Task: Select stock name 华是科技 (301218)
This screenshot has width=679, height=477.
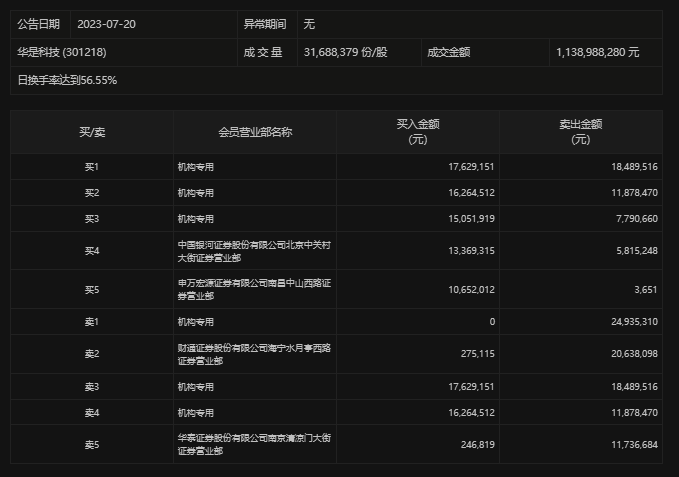Action: pos(61,52)
